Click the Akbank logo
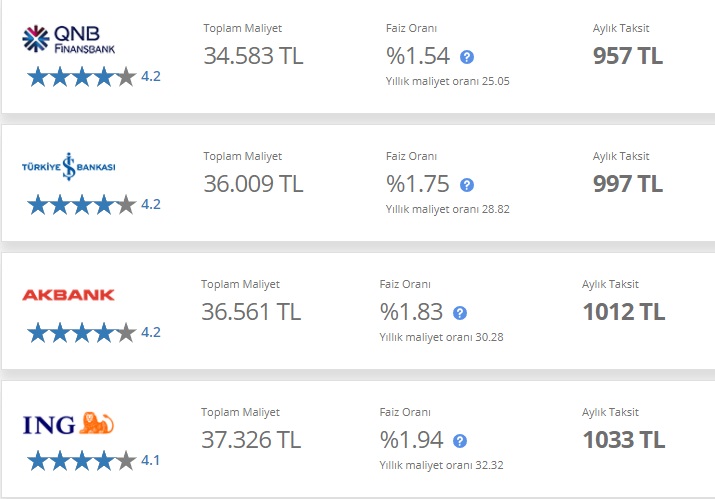The width and height of the screenshot is (715, 499). point(68,295)
